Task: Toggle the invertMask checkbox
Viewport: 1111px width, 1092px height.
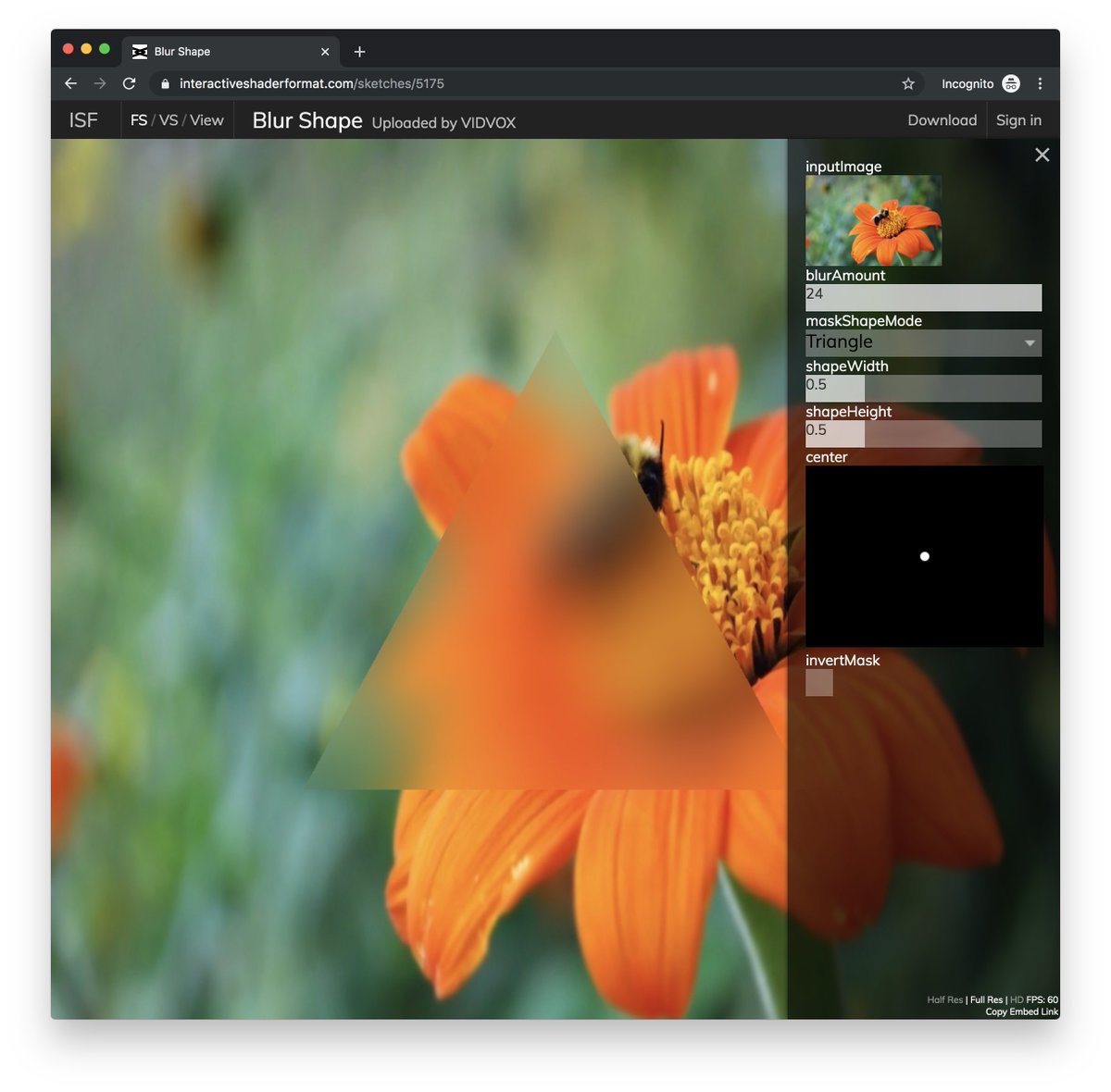Action: pos(819,683)
